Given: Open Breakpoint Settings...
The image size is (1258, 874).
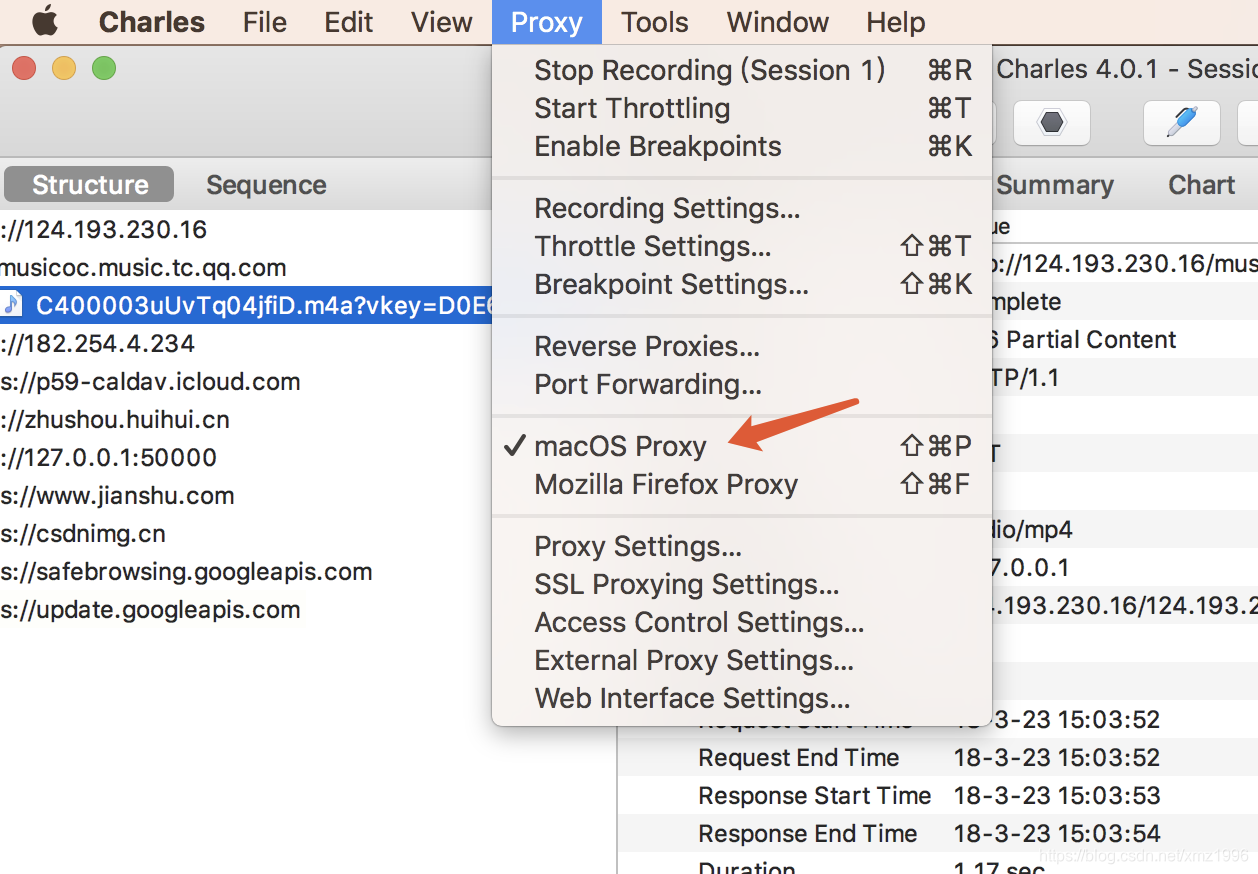Looking at the screenshot, I should pyautogui.click(x=742, y=284).
